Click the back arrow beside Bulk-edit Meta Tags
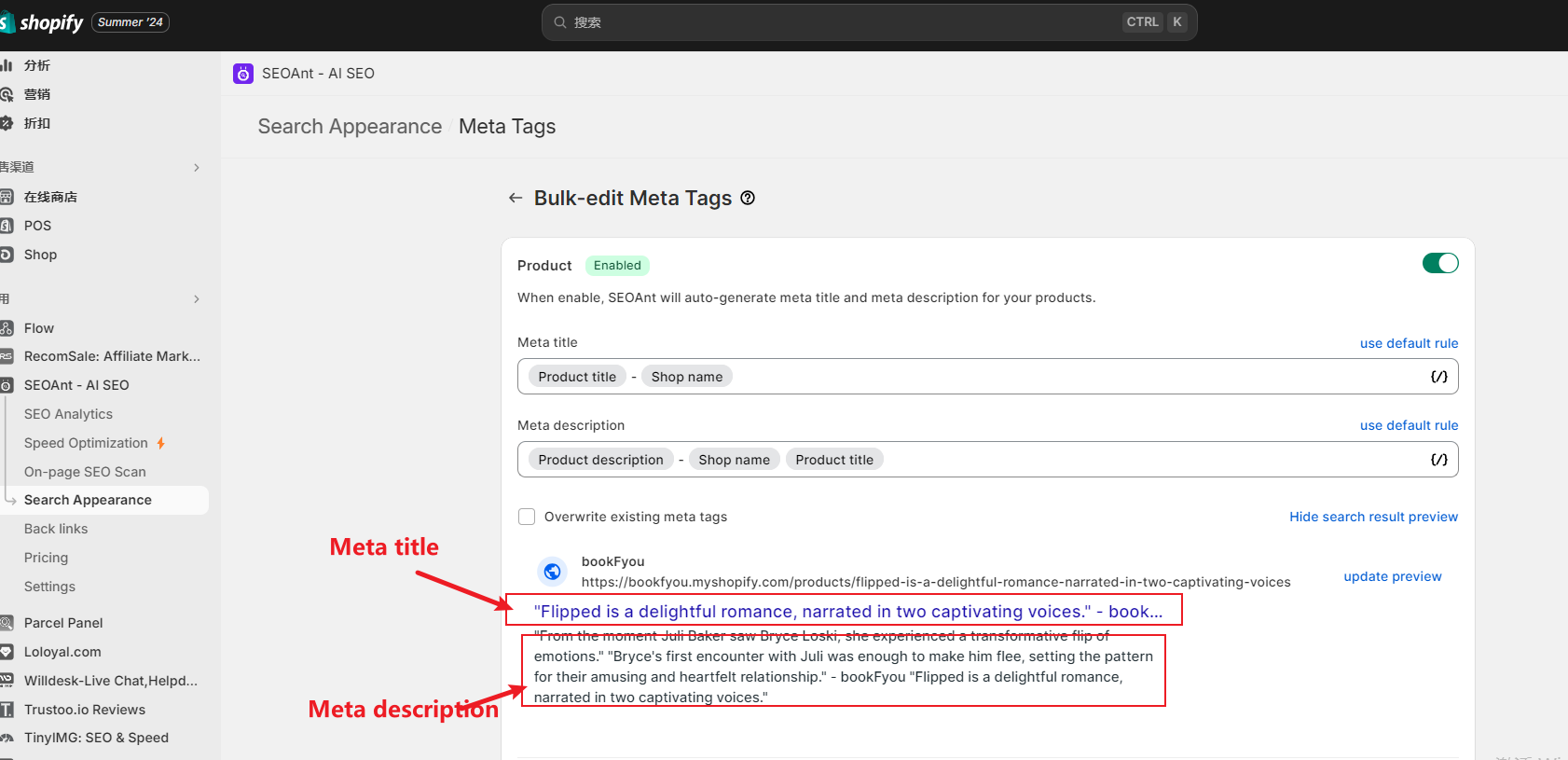This screenshot has width=1568, height=760. [516, 198]
